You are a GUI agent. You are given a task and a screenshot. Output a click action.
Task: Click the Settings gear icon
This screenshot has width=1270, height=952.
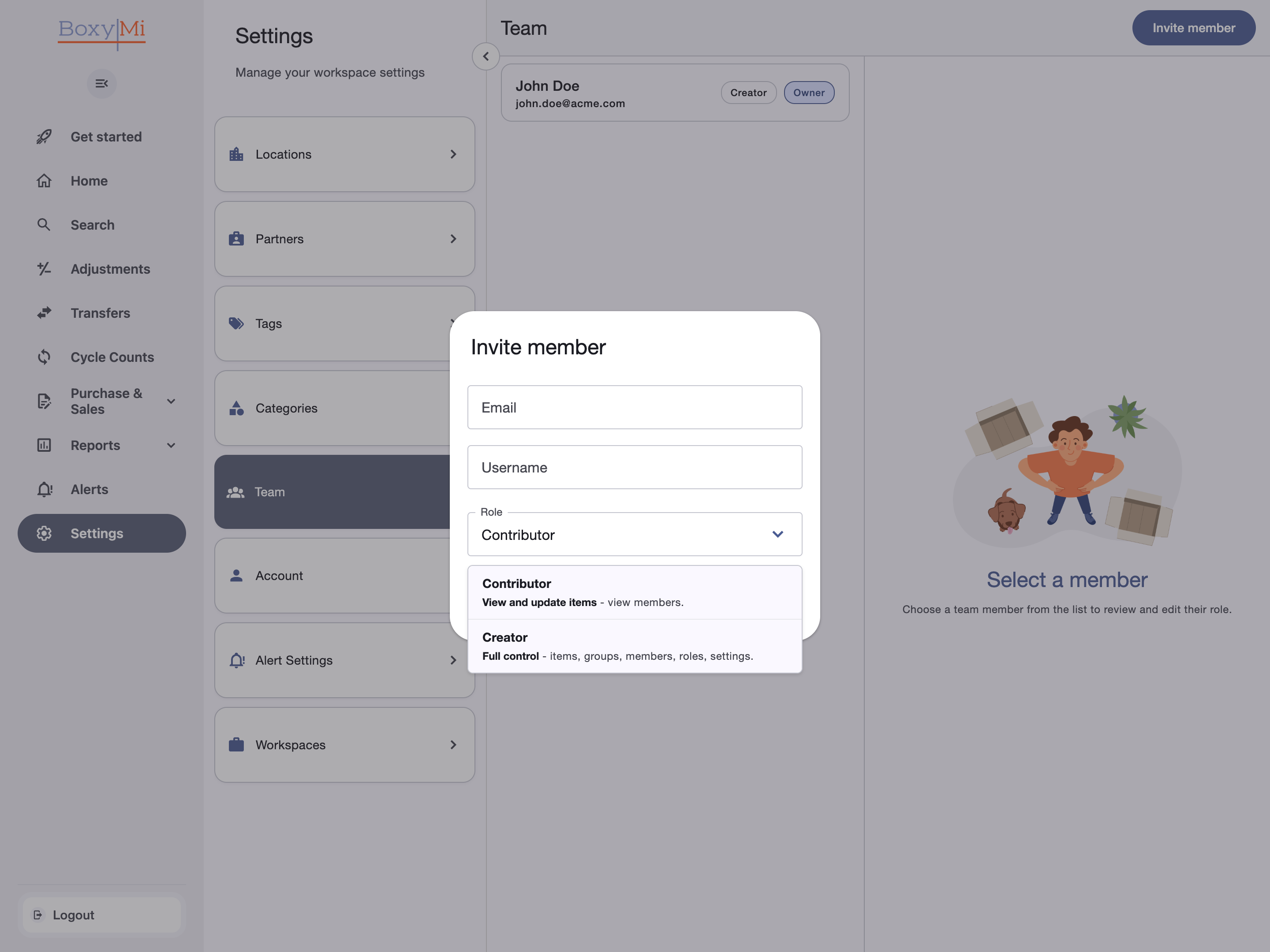(44, 533)
